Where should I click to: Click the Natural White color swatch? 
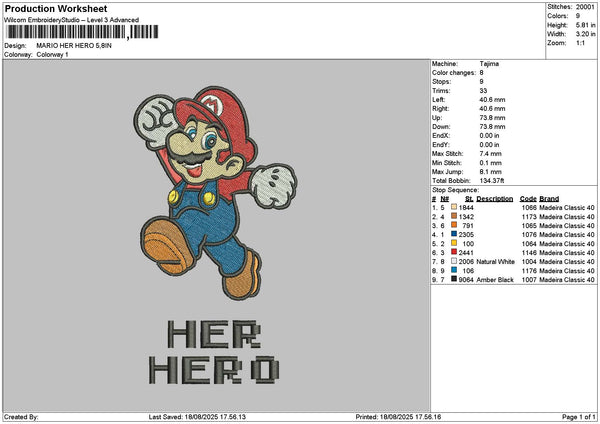(454, 261)
